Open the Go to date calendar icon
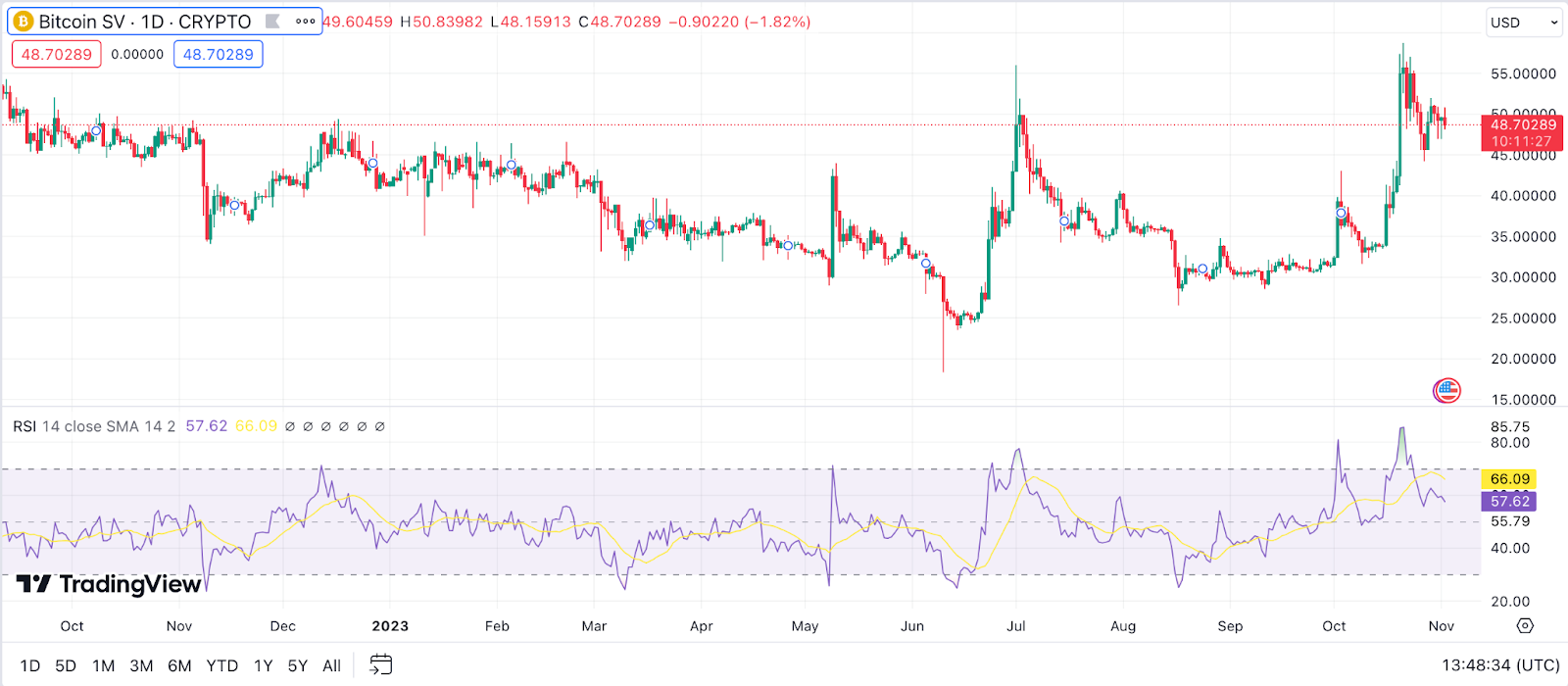Viewport: 1568px width, 686px height. click(x=380, y=665)
